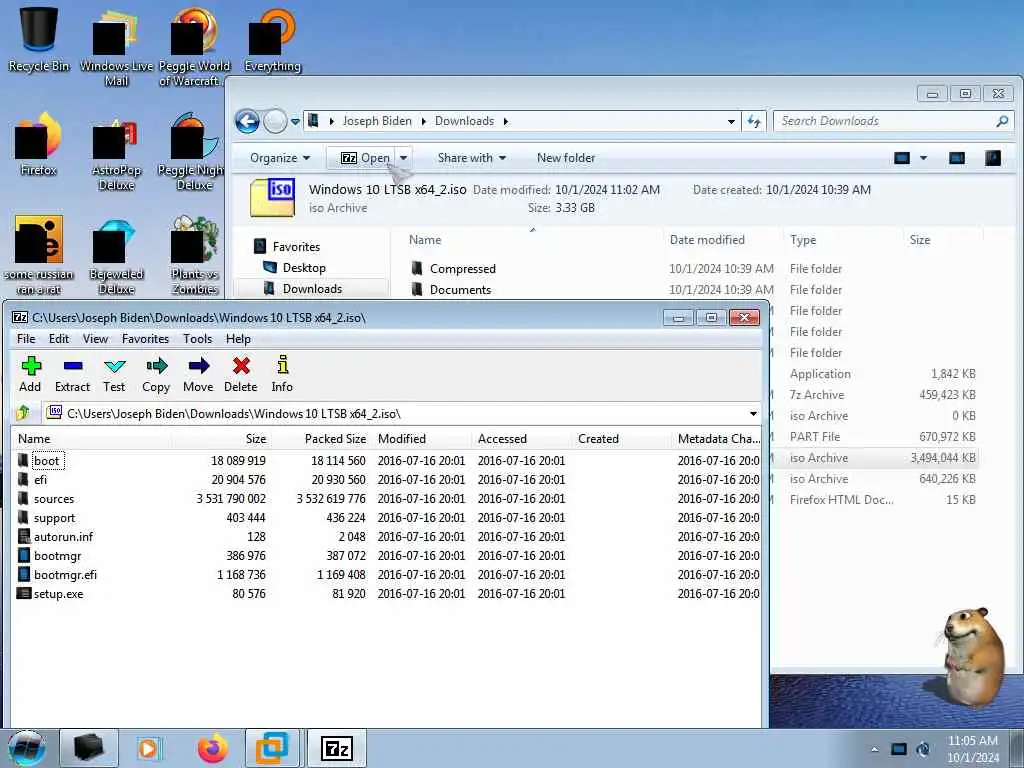Open the Share with dropdown
The width and height of the screenshot is (1024, 768).
tap(472, 158)
